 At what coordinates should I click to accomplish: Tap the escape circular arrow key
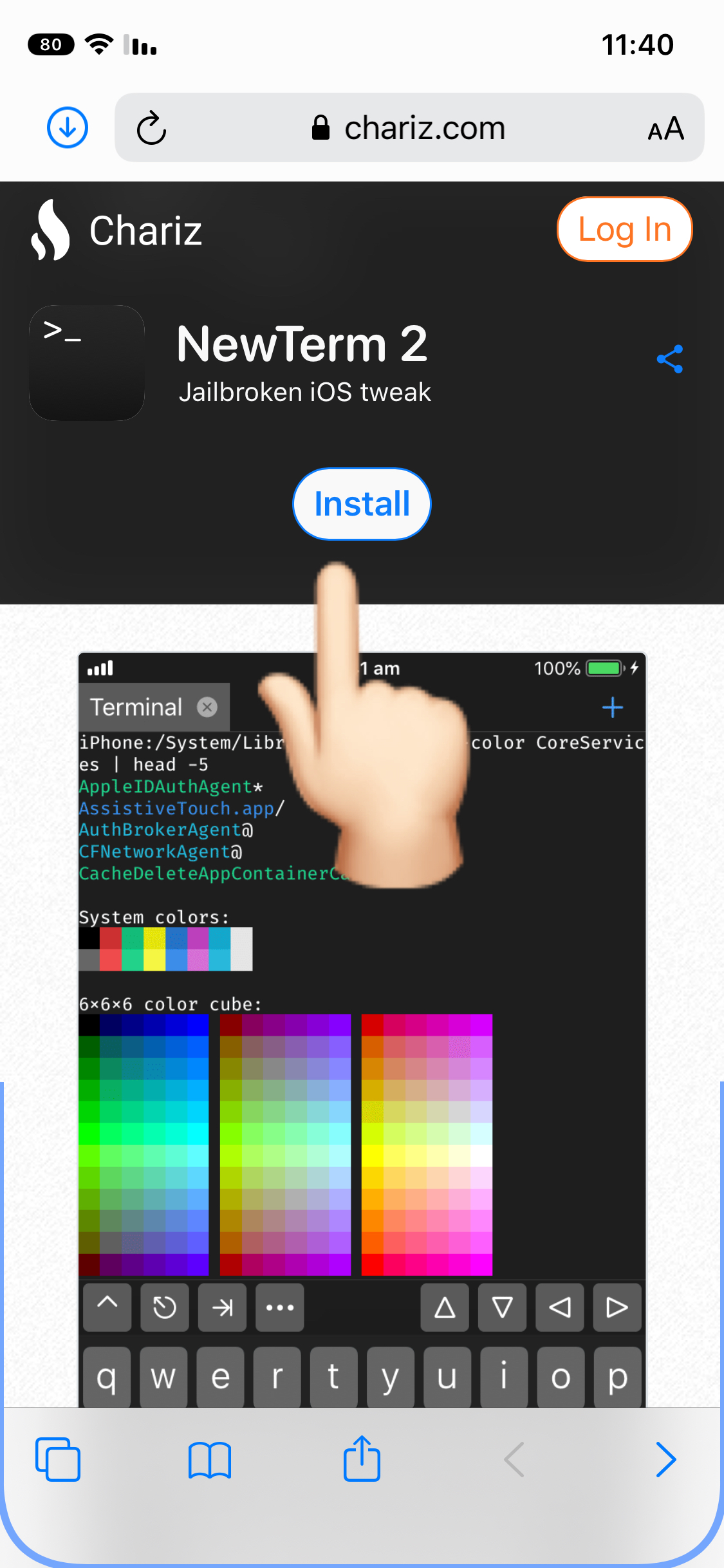tap(165, 1307)
